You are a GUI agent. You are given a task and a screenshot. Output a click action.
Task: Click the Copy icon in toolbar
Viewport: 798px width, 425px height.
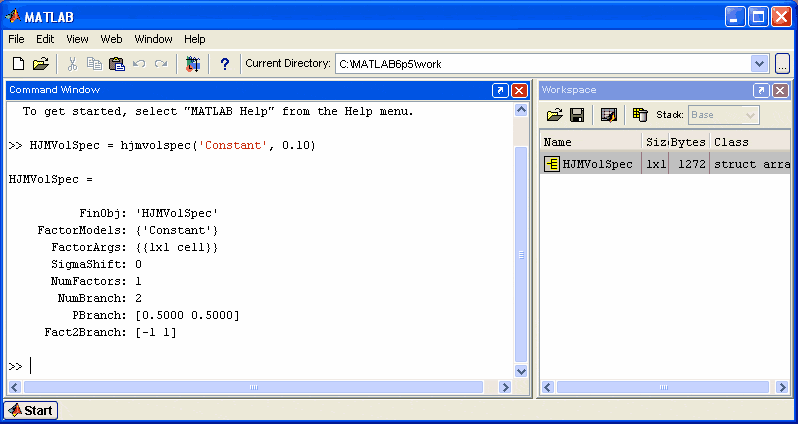click(94, 64)
